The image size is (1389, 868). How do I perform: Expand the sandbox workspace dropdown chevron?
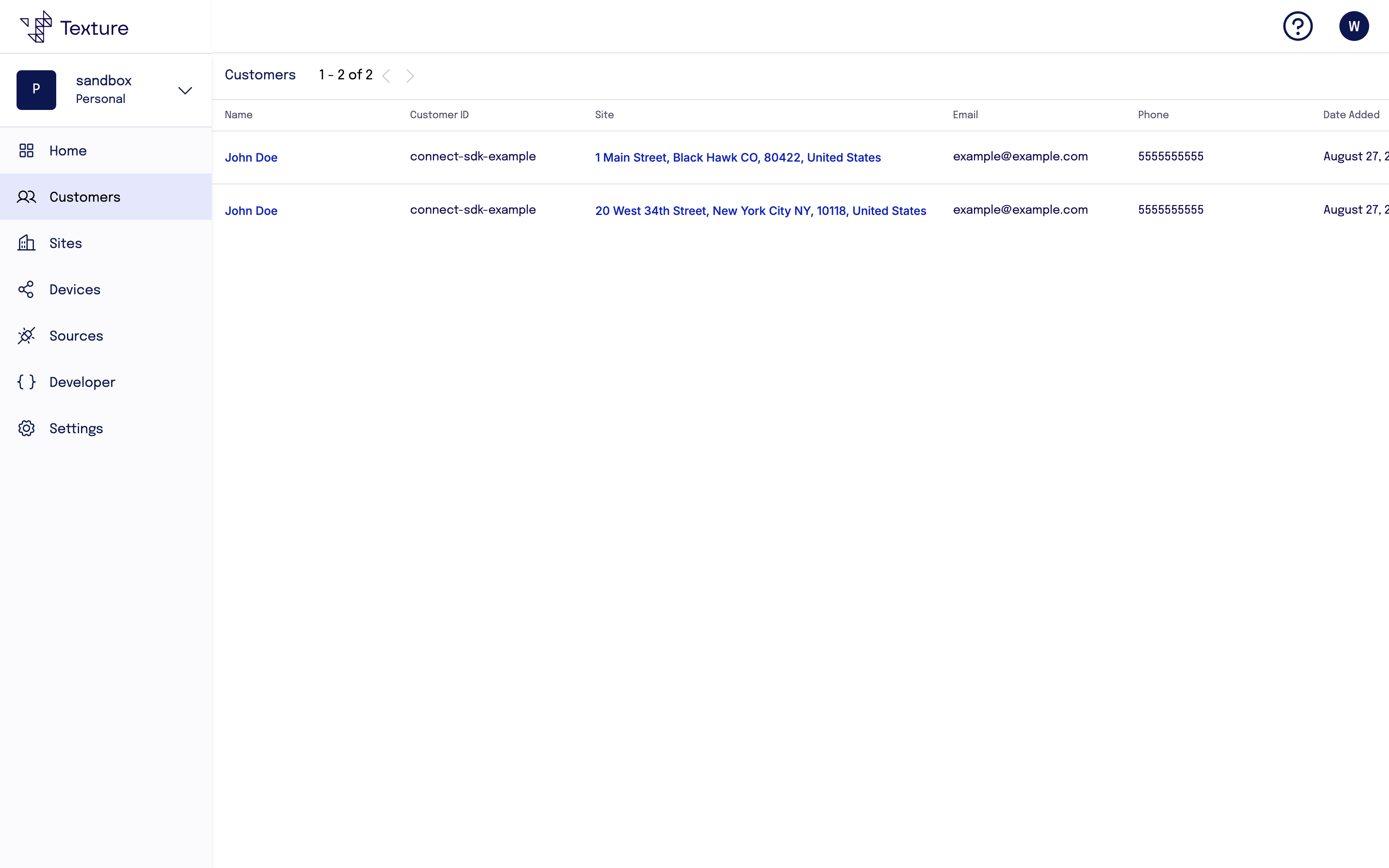tap(185, 91)
